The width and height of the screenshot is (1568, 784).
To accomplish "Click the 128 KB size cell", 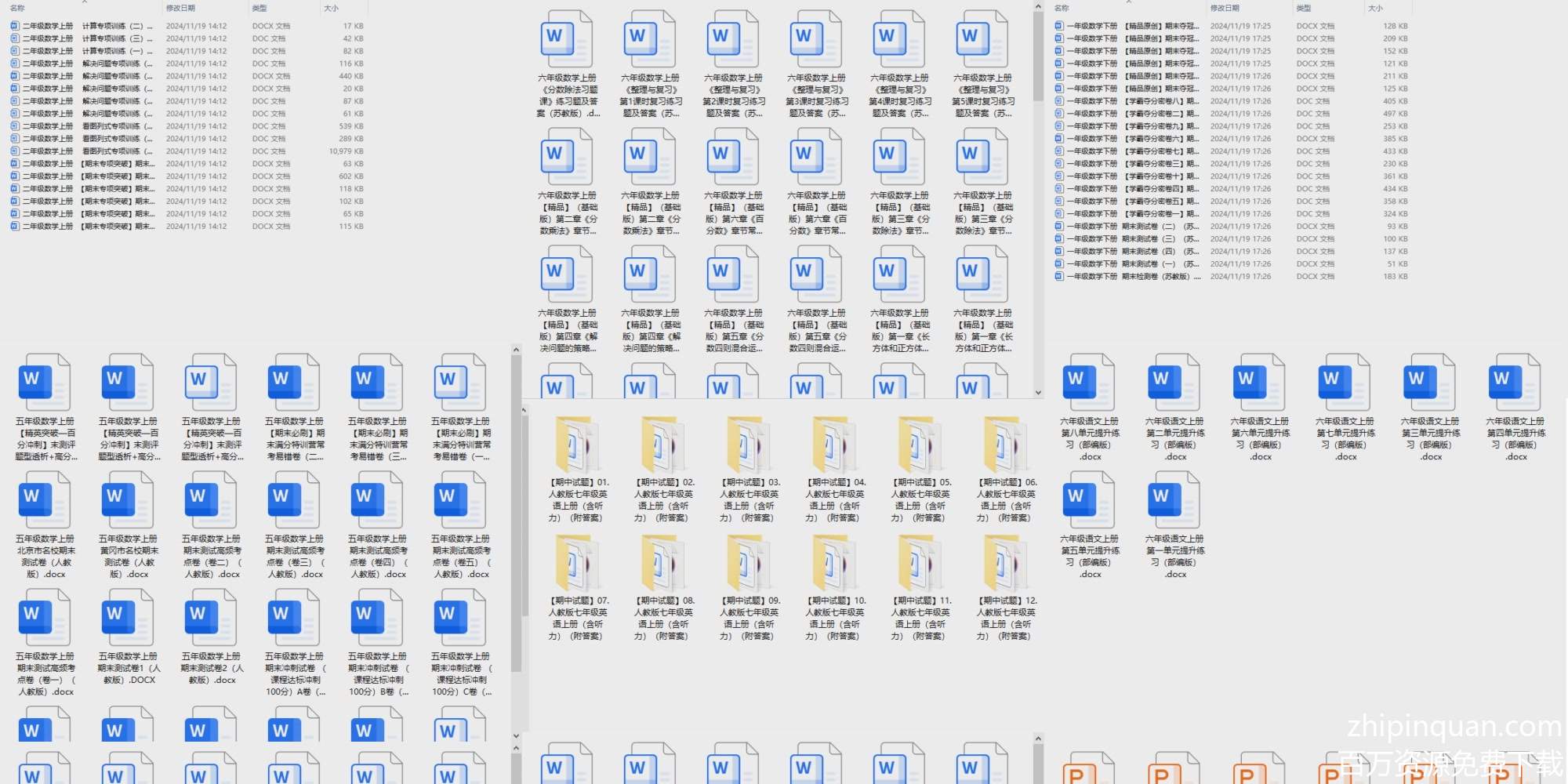I will (1395, 26).
